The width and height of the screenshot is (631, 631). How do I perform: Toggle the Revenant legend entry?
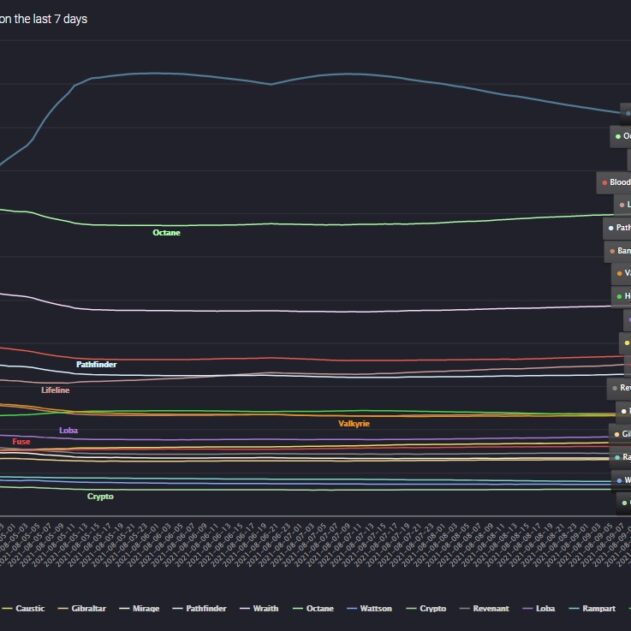pos(484,608)
